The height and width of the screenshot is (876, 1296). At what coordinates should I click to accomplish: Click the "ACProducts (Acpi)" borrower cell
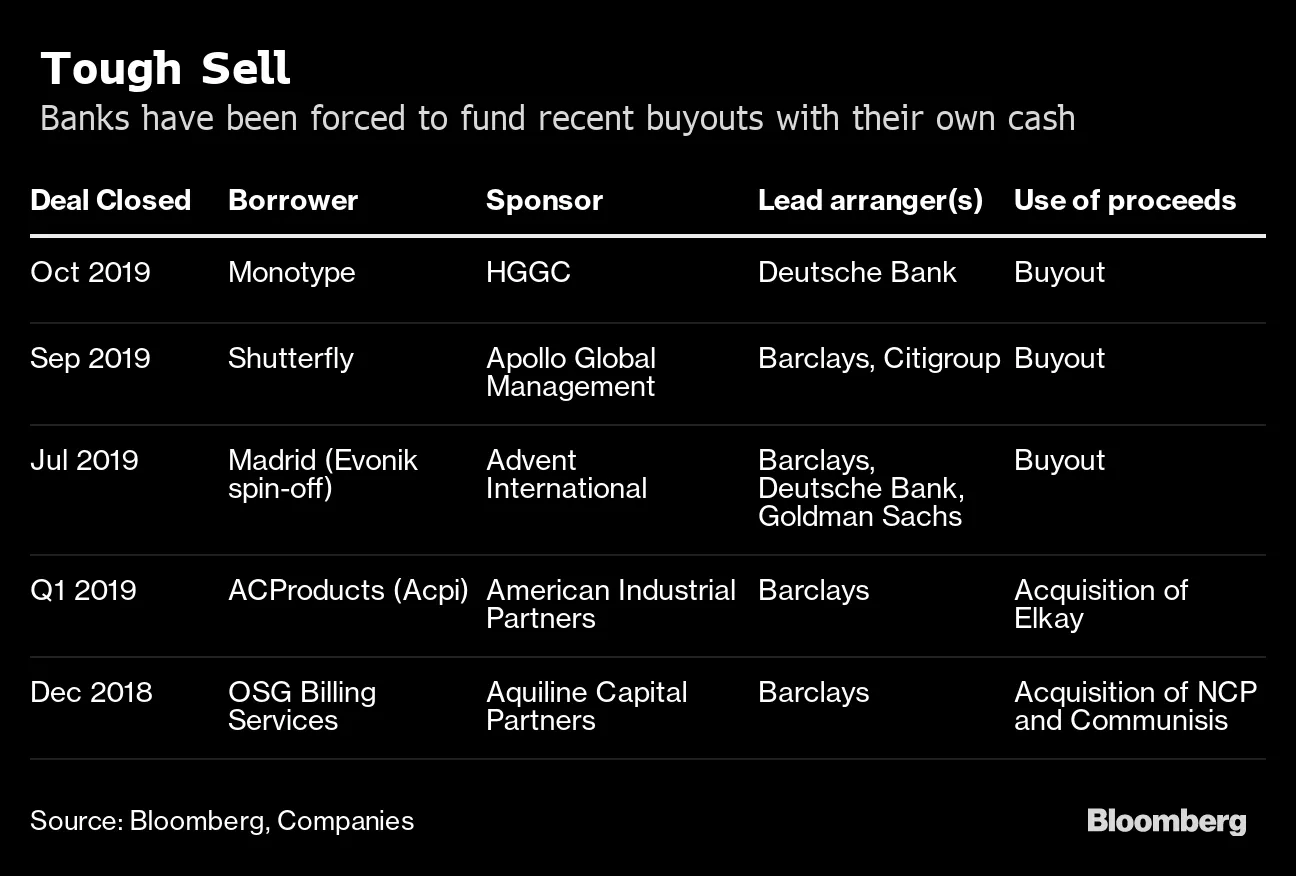point(348,590)
